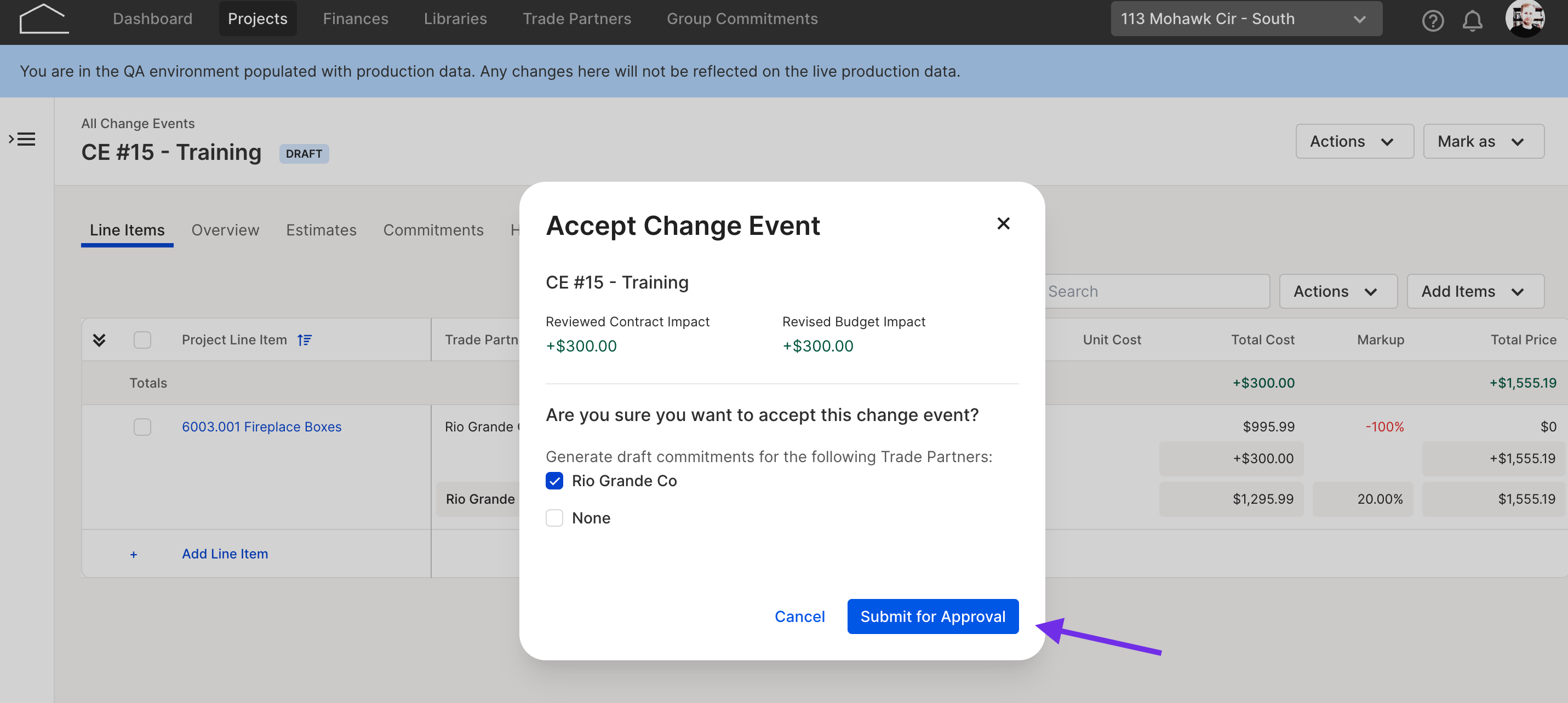Expand the Mark as dropdown
The height and width of the screenshot is (703, 1568).
pyautogui.click(x=1483, y=141)
